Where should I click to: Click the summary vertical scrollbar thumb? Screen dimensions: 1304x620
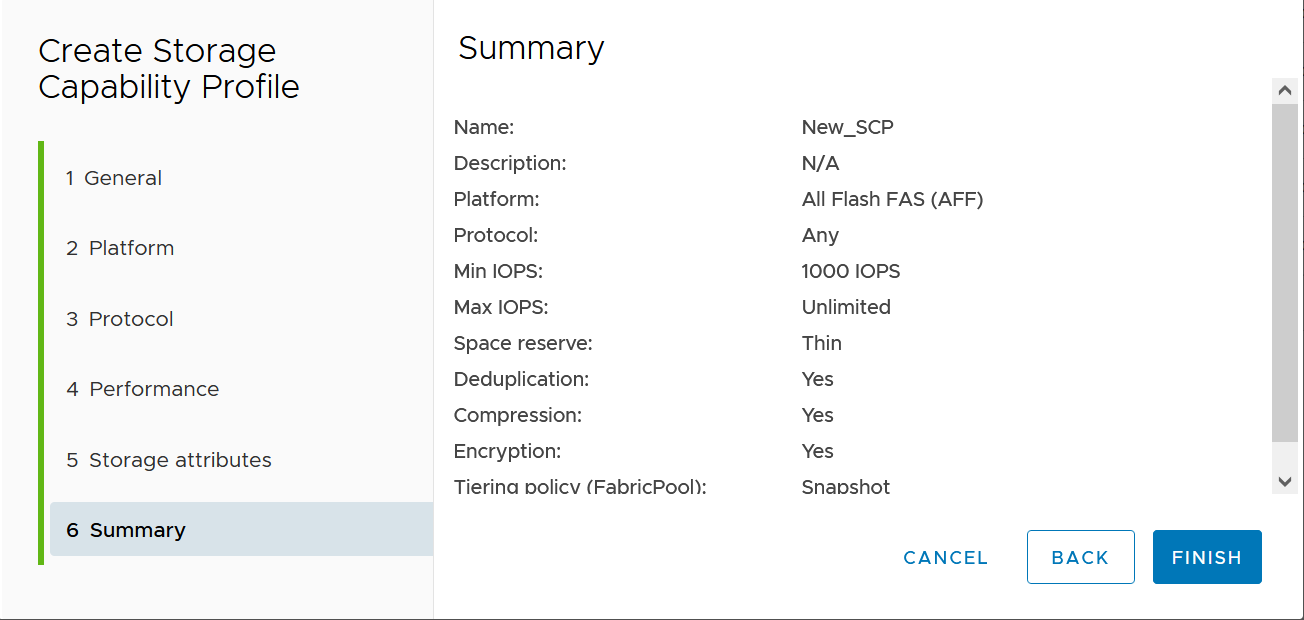click(1285, 270)
